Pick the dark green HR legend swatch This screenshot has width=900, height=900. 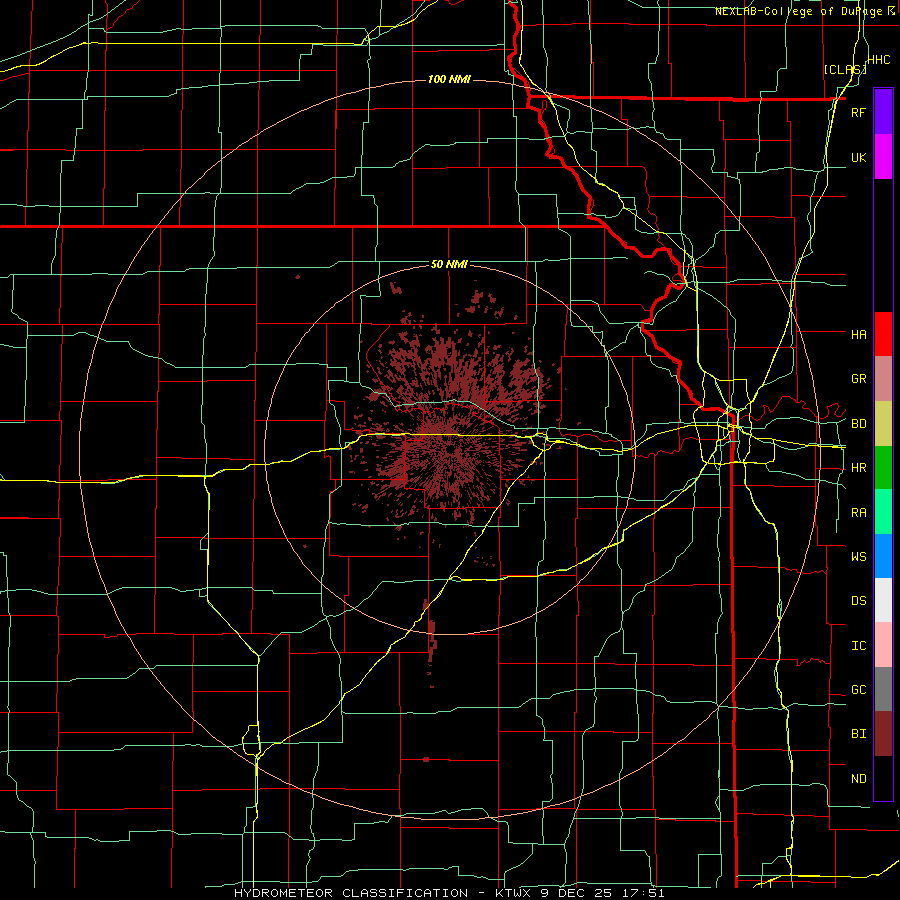click(883, 468)
